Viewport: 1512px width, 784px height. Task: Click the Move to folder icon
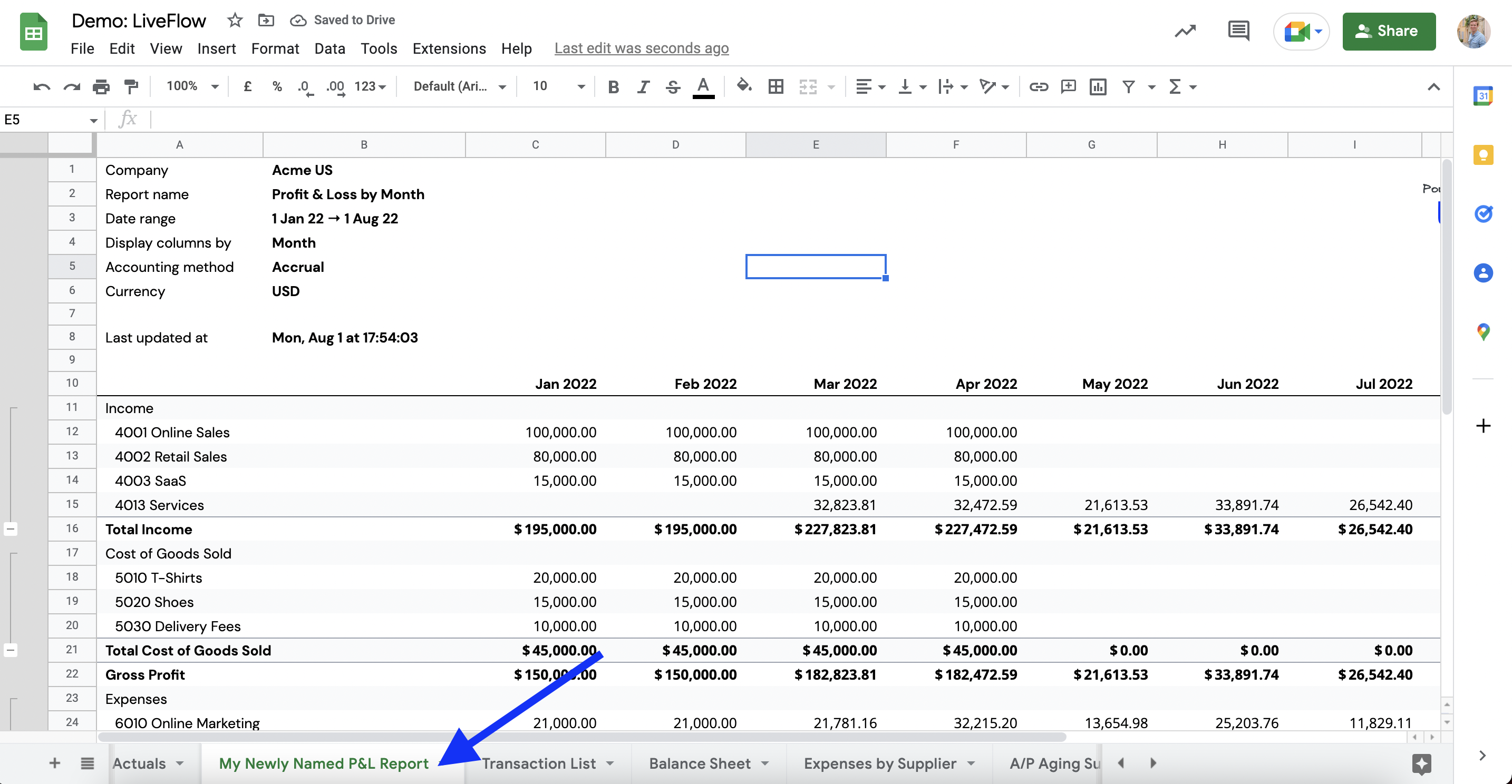click(x=266, y=21)
